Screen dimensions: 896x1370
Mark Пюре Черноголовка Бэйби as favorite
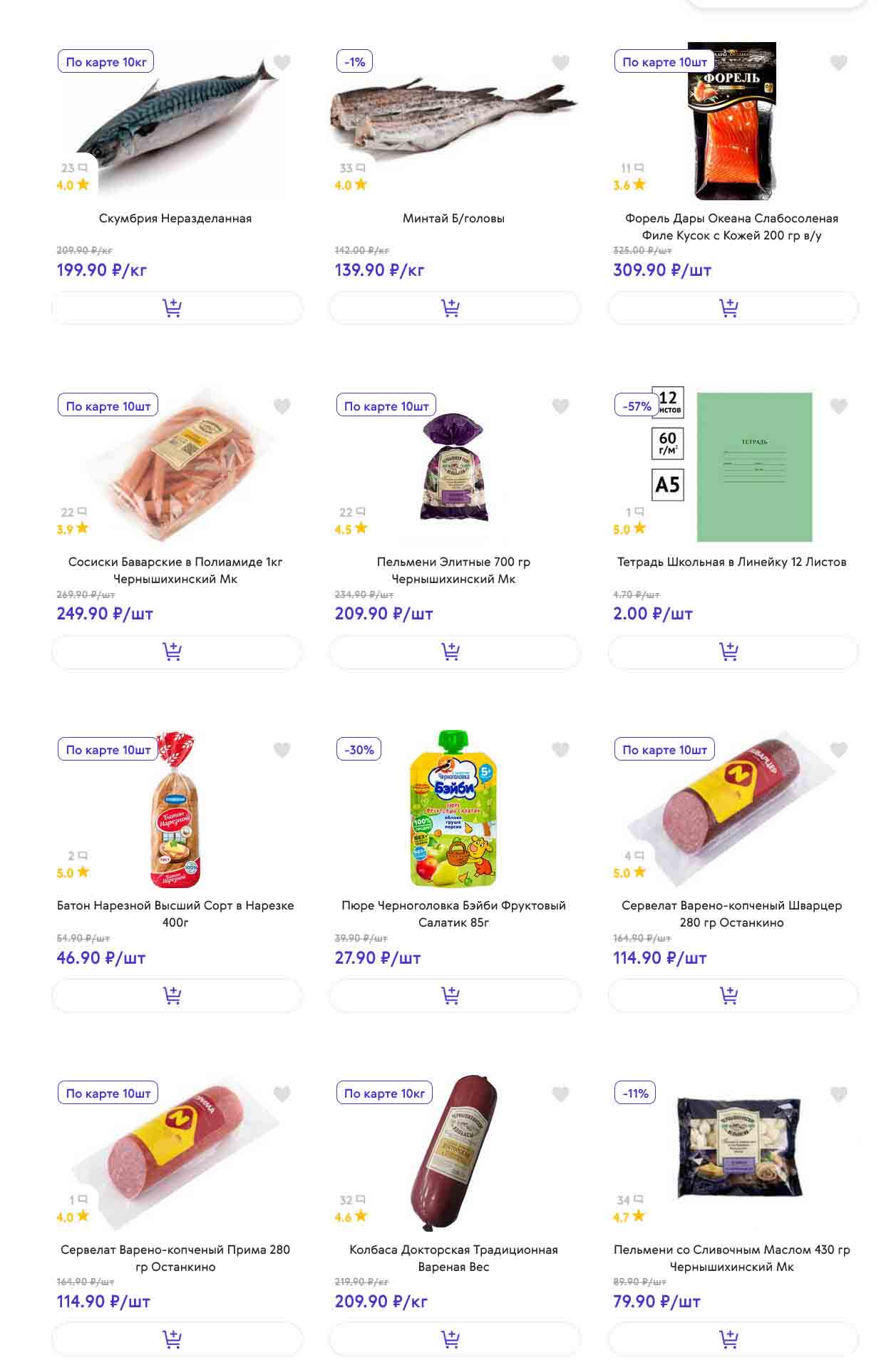[561, 750]
